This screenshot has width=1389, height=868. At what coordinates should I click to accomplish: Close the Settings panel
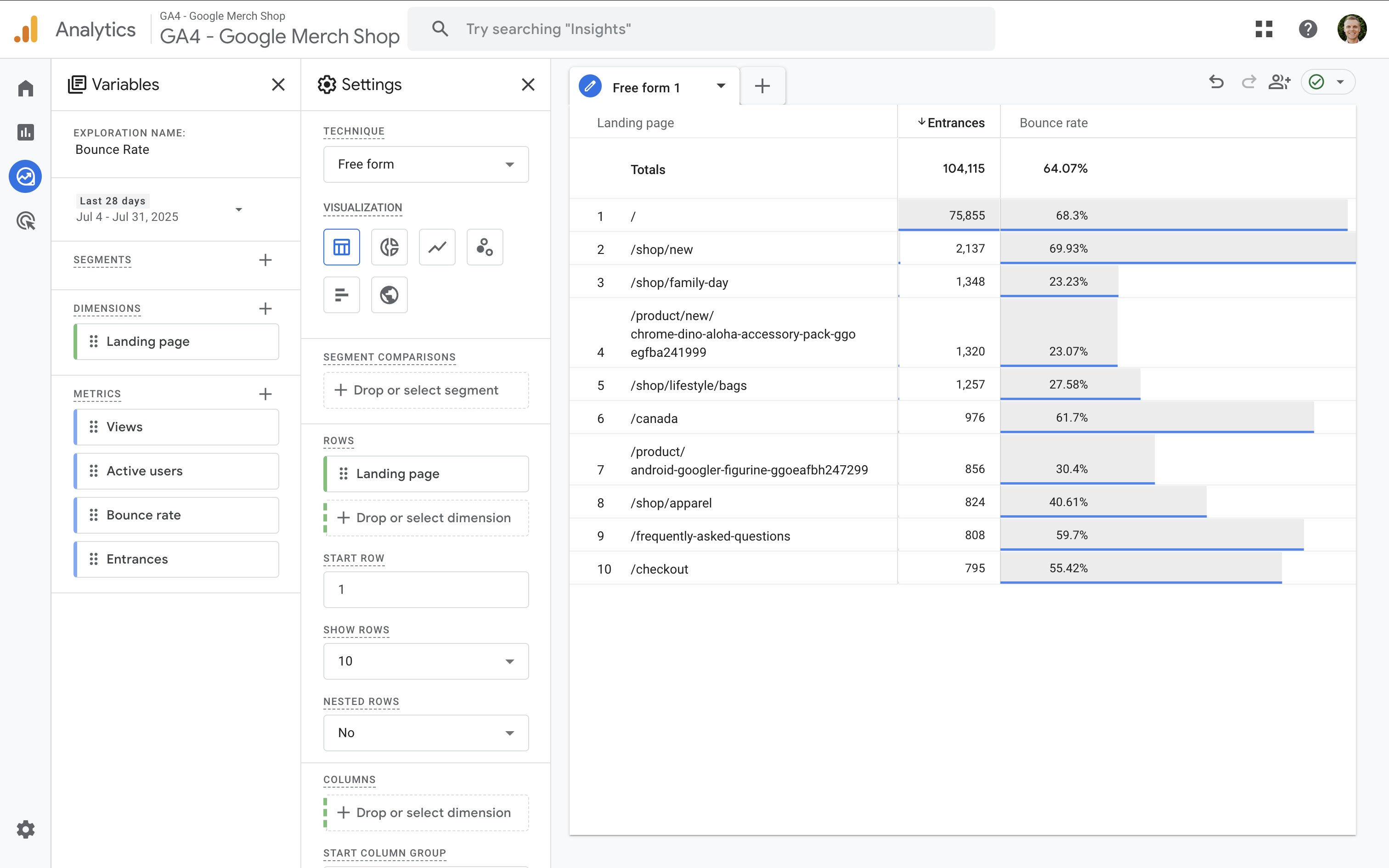(x=528, y=85)
